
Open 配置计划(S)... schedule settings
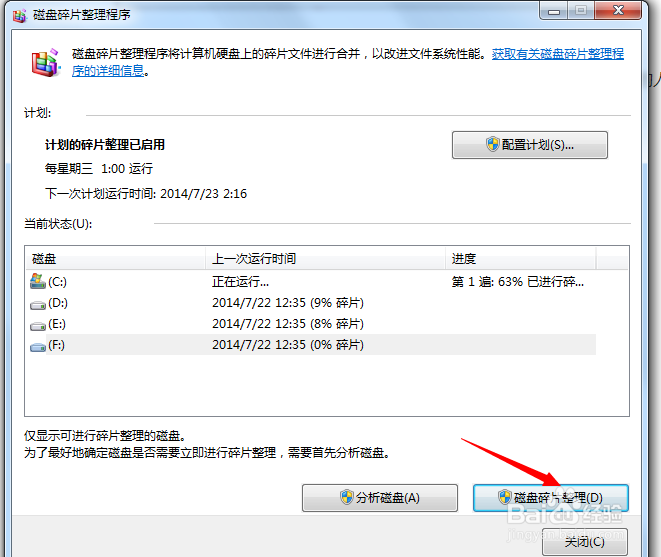(x=530, y=145)
